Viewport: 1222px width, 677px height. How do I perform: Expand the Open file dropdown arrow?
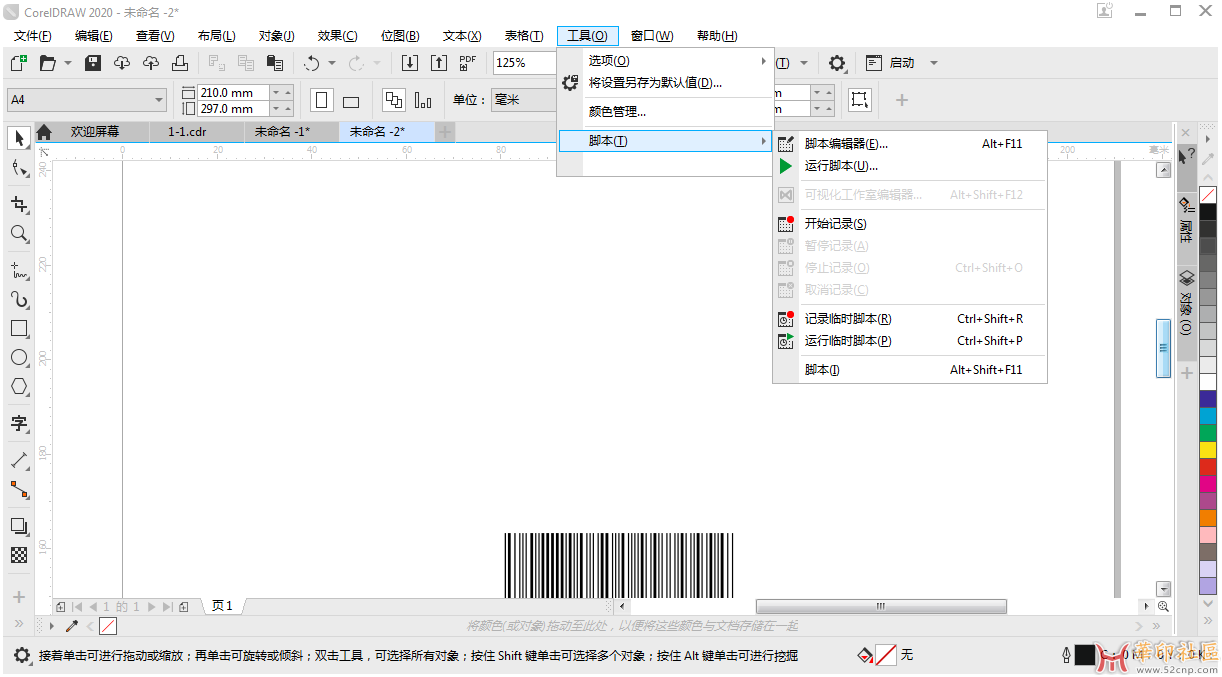68,63
